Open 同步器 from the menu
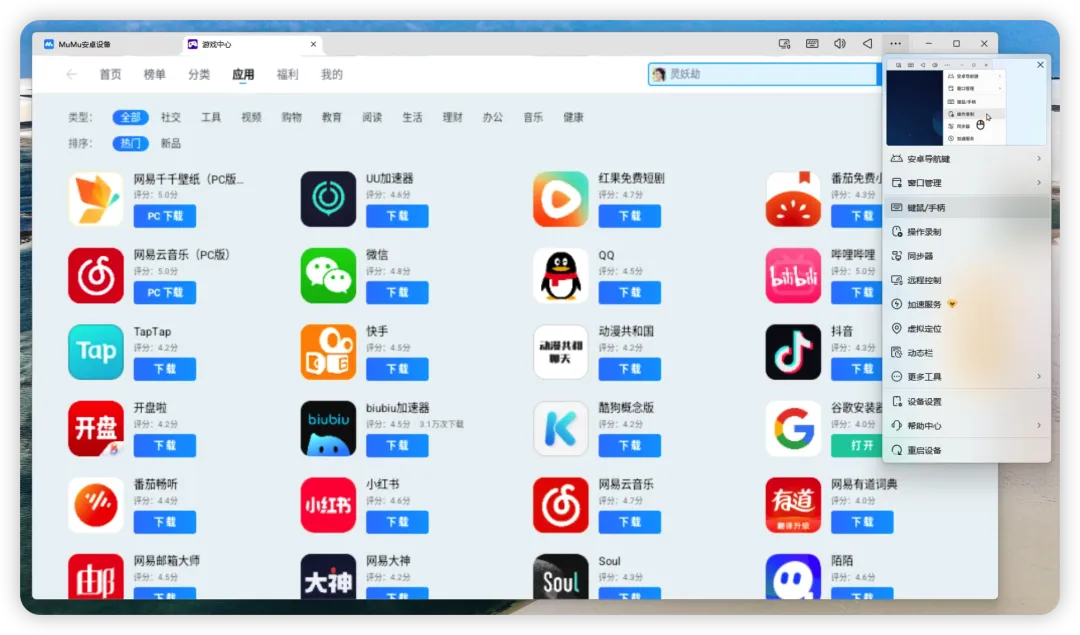Screen dimensions: 1080x635 (967, 256)
